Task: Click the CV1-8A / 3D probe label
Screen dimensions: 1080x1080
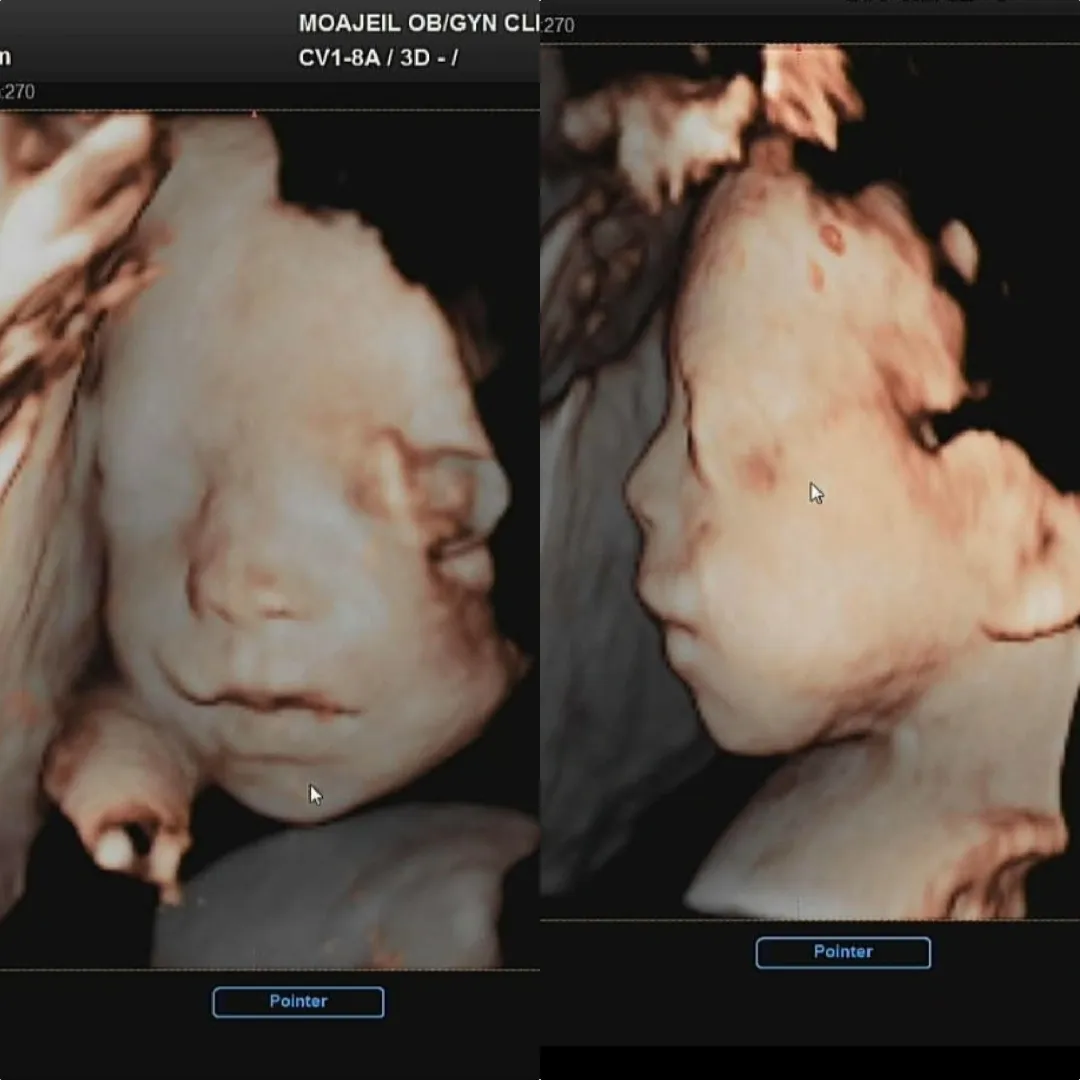Action: click(x=378, y=58)
